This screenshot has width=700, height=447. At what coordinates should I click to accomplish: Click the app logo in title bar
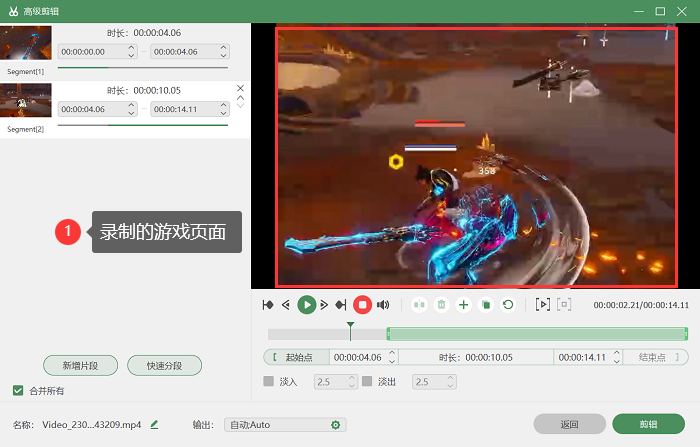pyautogui.click(x=13, y=11)
